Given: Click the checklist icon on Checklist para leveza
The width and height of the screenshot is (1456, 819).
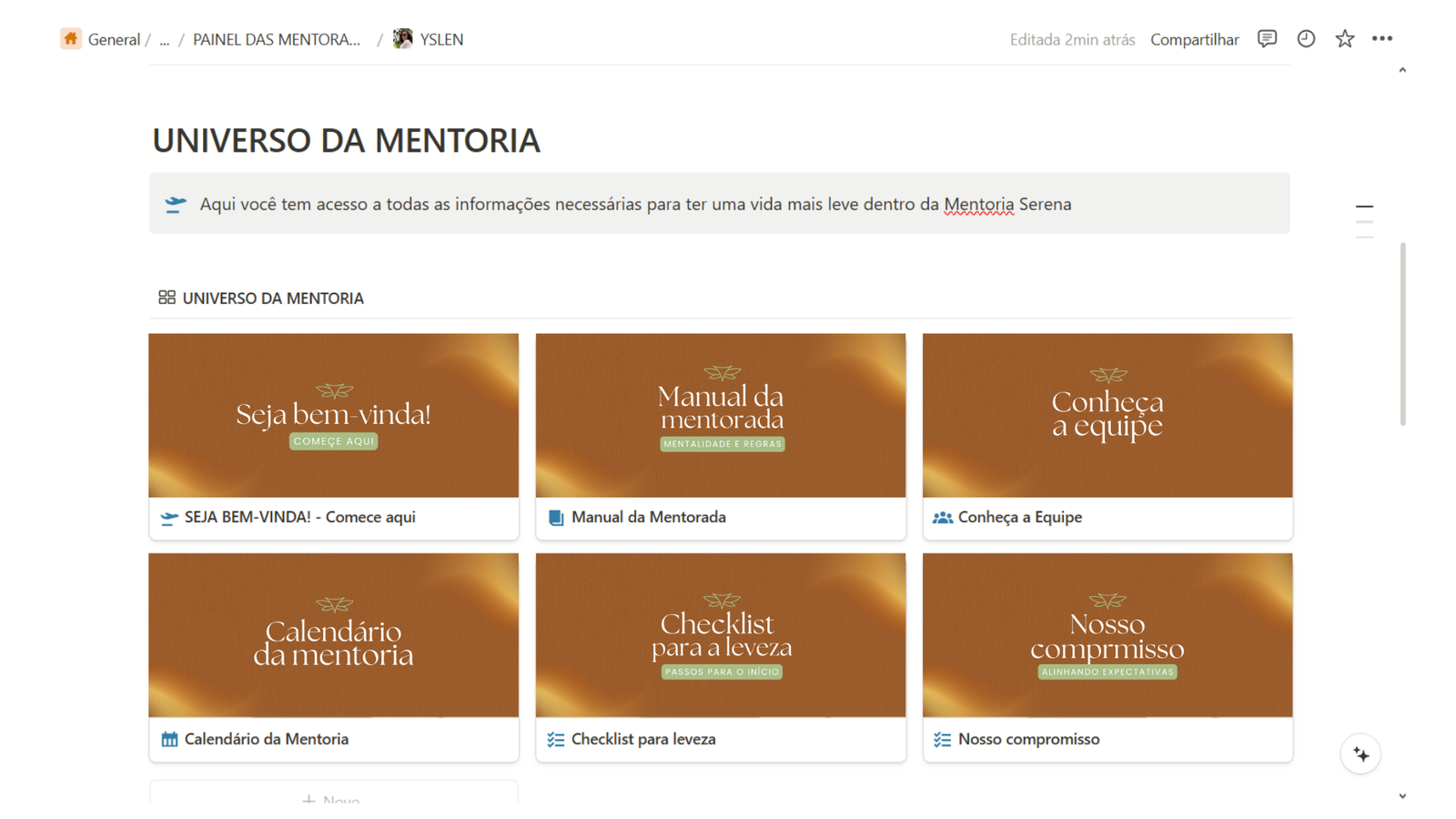Looking at the screenshot, I should tap(556, 740).
